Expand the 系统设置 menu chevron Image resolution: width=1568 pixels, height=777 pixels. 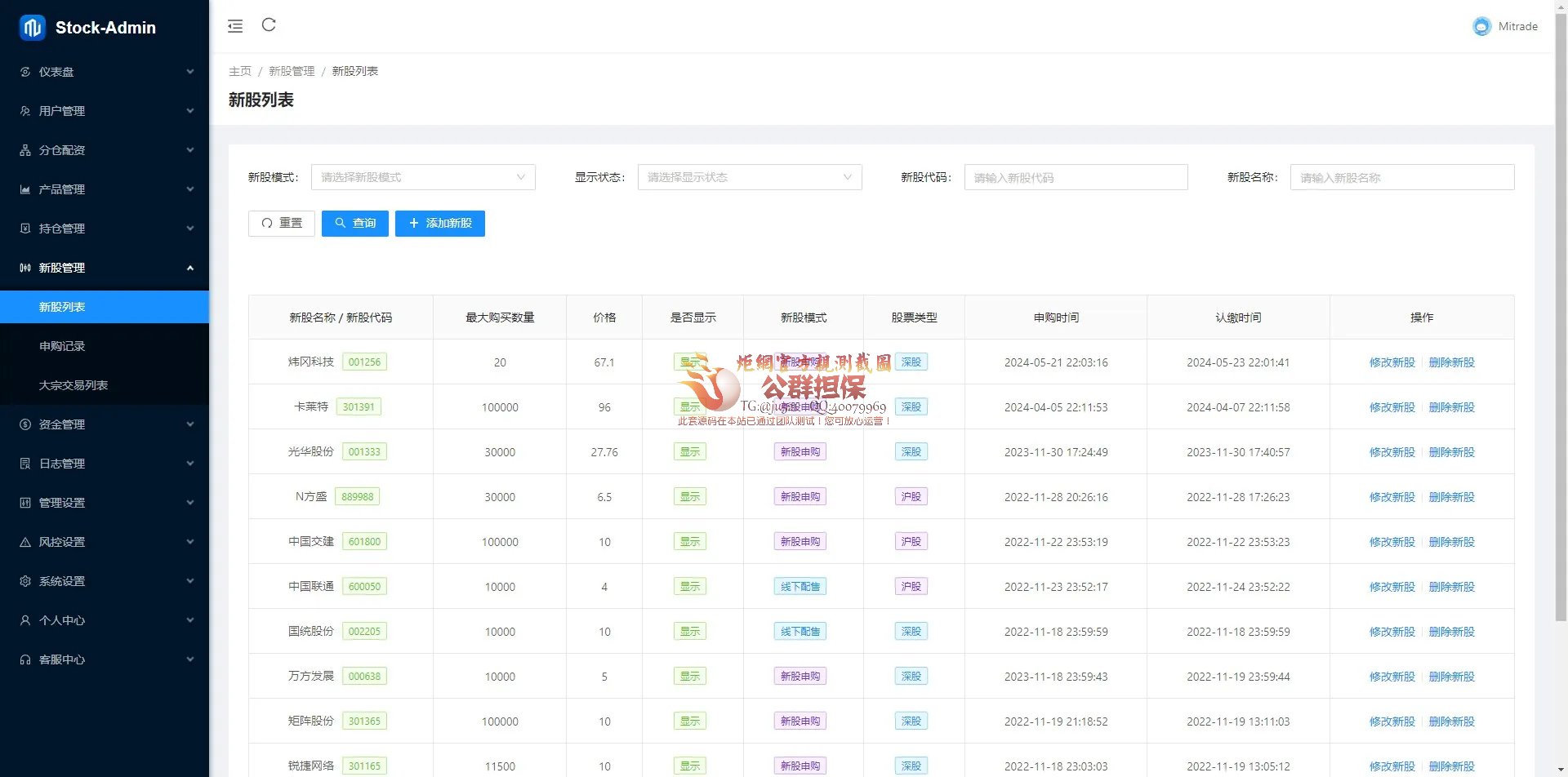[190, 581]
